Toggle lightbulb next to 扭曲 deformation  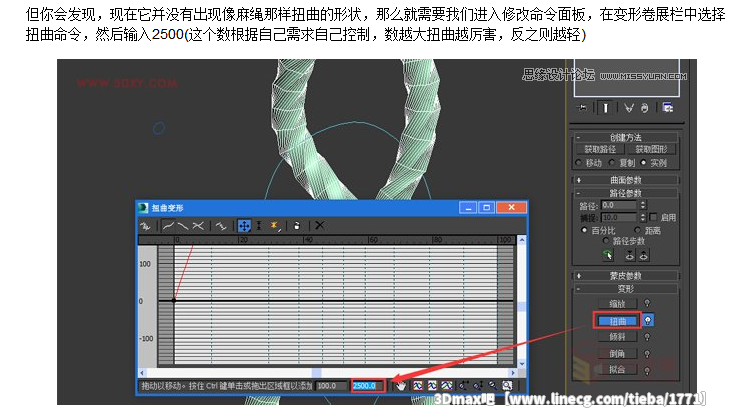point(648,321)
